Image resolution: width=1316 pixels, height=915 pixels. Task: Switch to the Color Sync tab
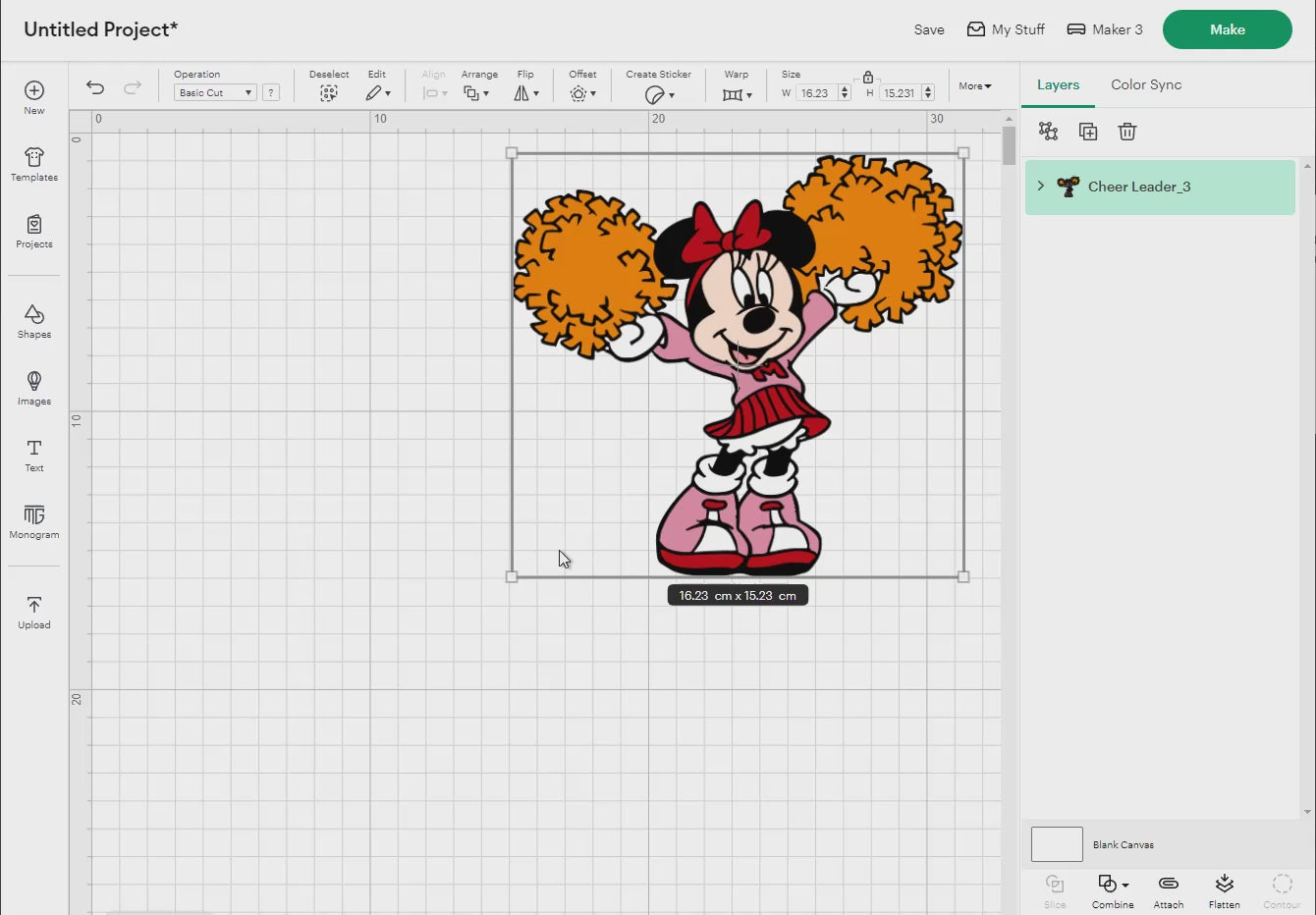tap(1146, 84)
